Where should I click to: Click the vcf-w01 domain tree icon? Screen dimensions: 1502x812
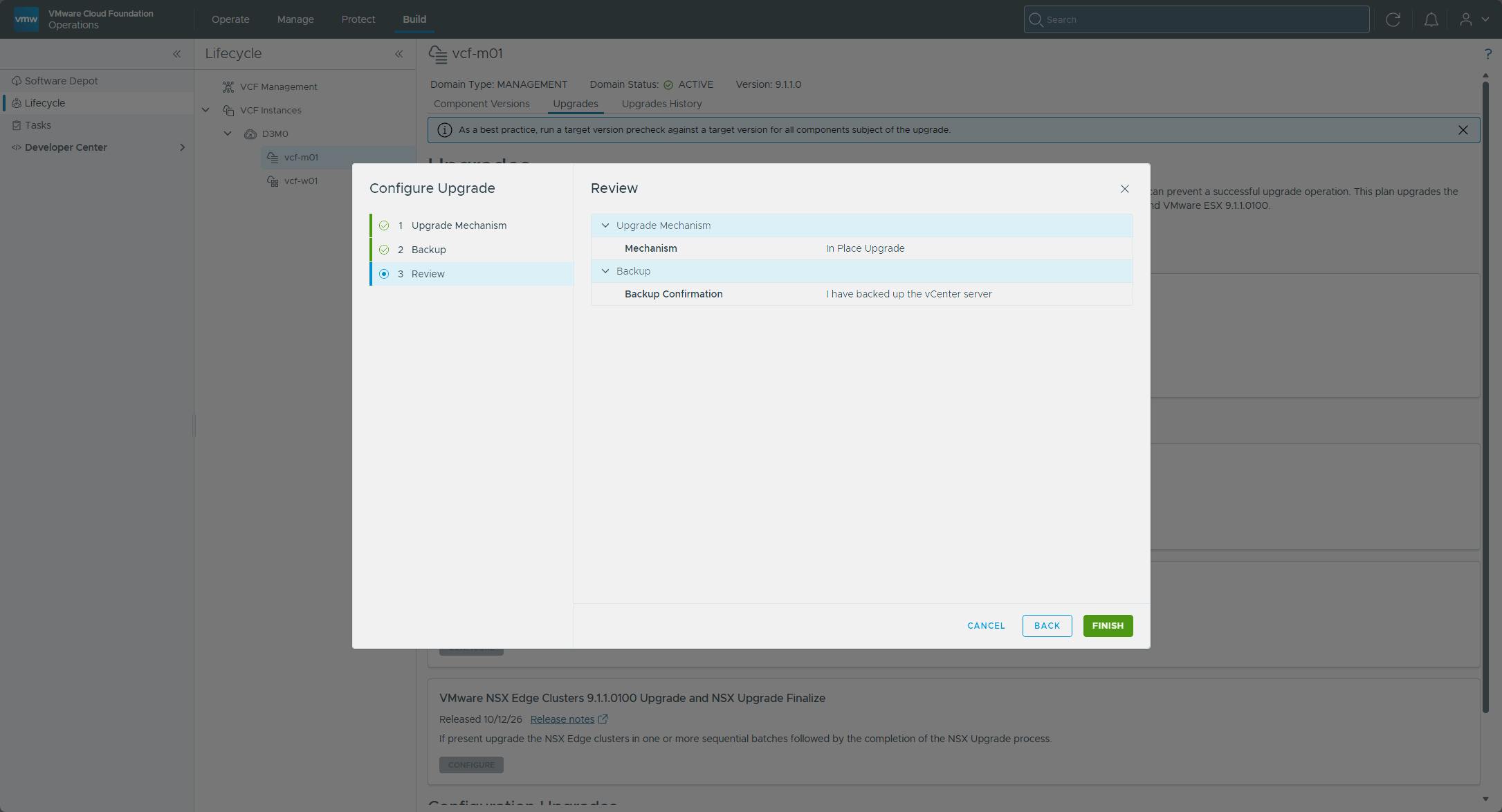point(273,181)
